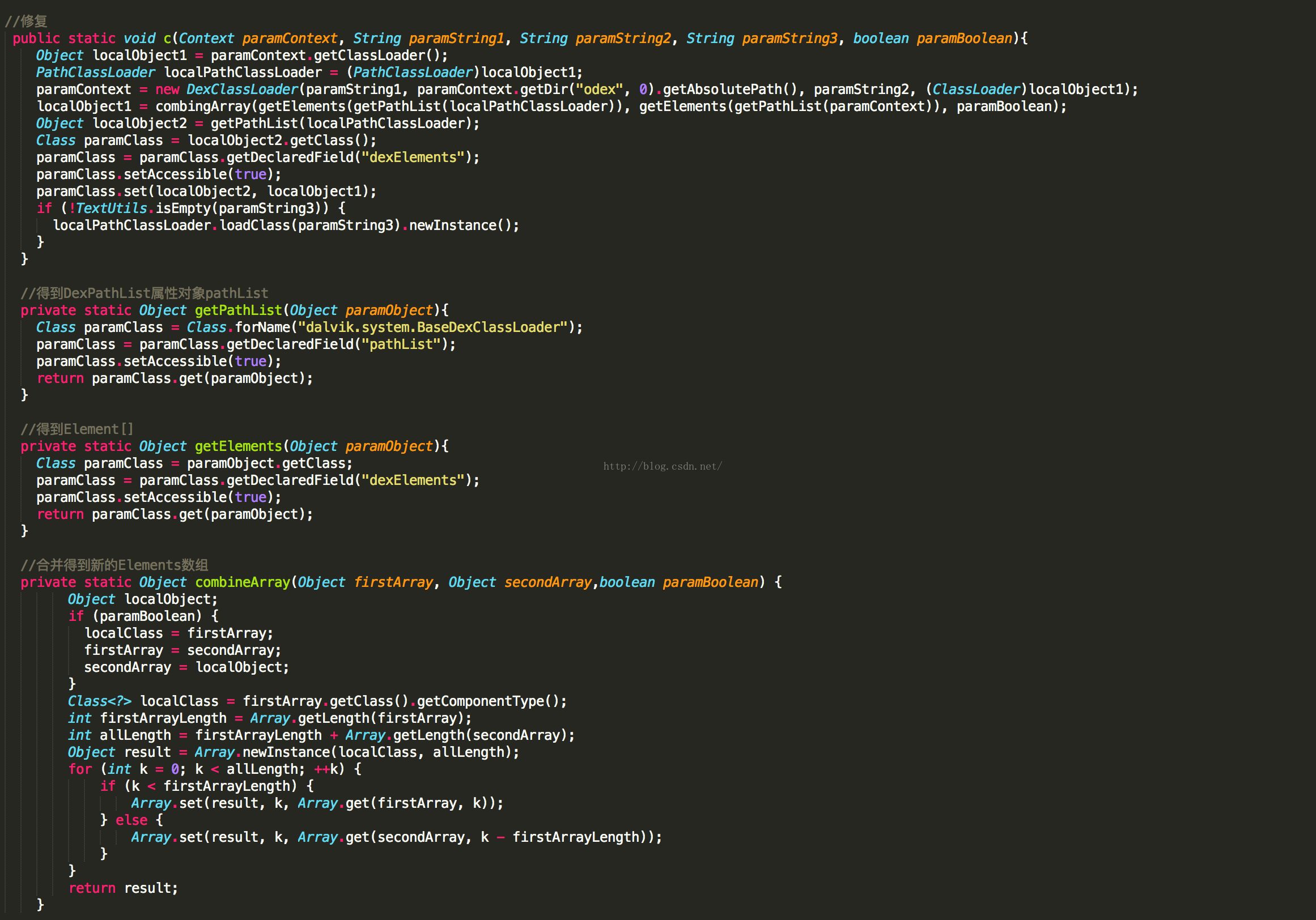Click the //得到DexPathList属性对象pathList comment
The width and height of the screenshot is (1316, 920).
click(144, 293)
